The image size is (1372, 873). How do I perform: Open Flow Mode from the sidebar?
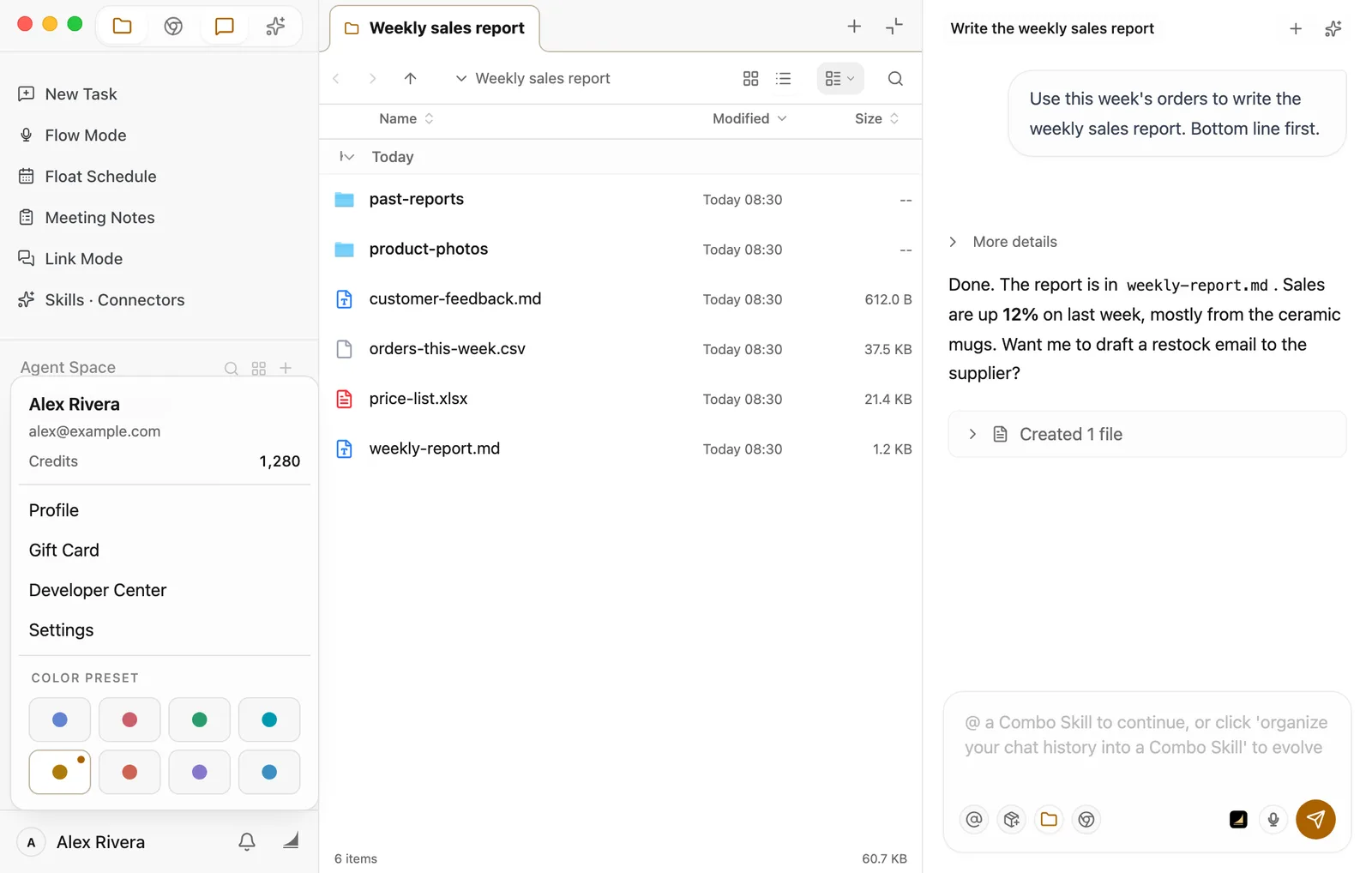tap(85, 135)
